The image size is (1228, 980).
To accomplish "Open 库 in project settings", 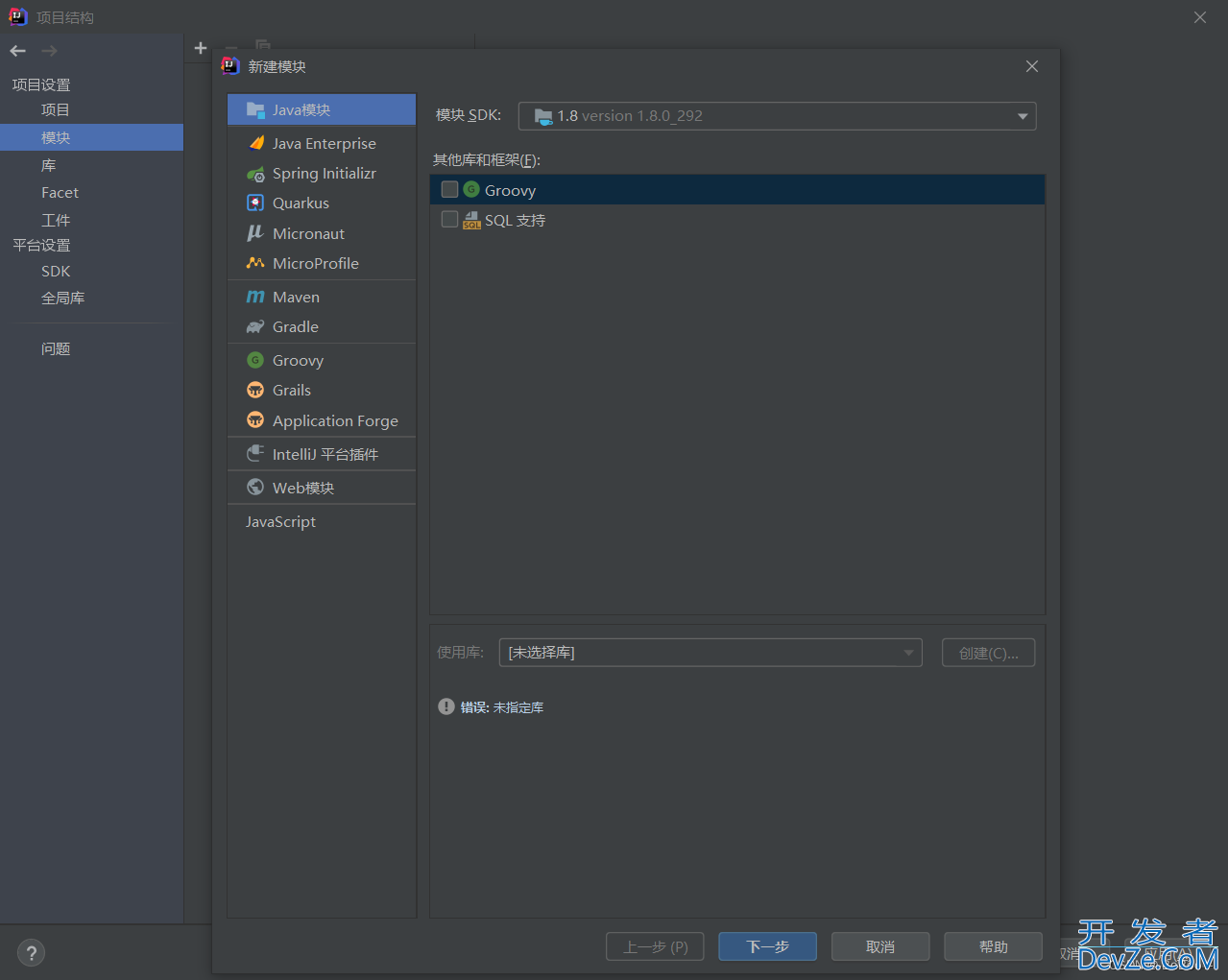I will pyautogui.click(x=48, y=165).
